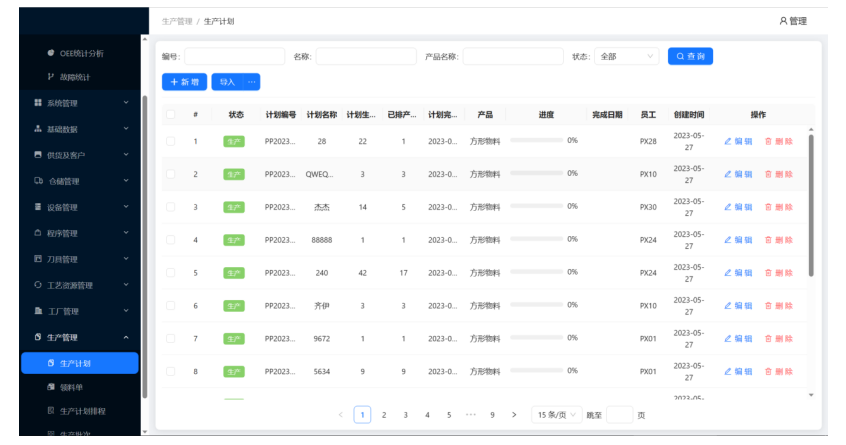The width and height of the screenshot is (846, 445).
Task: Open the 状态 dropdown showing 全部
Action: (x=626, y=57)
